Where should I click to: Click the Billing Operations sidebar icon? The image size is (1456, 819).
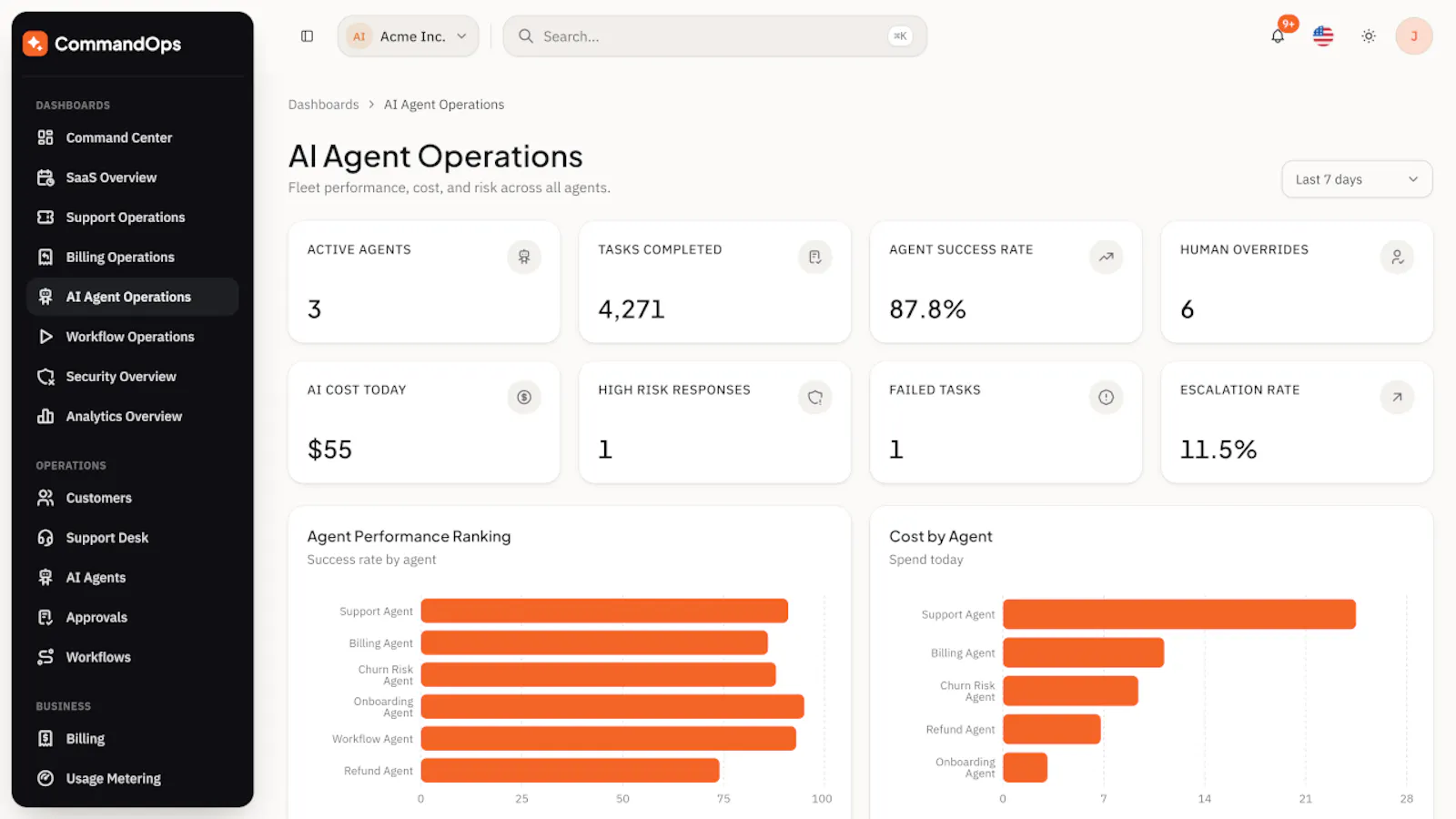coord(45,258)
